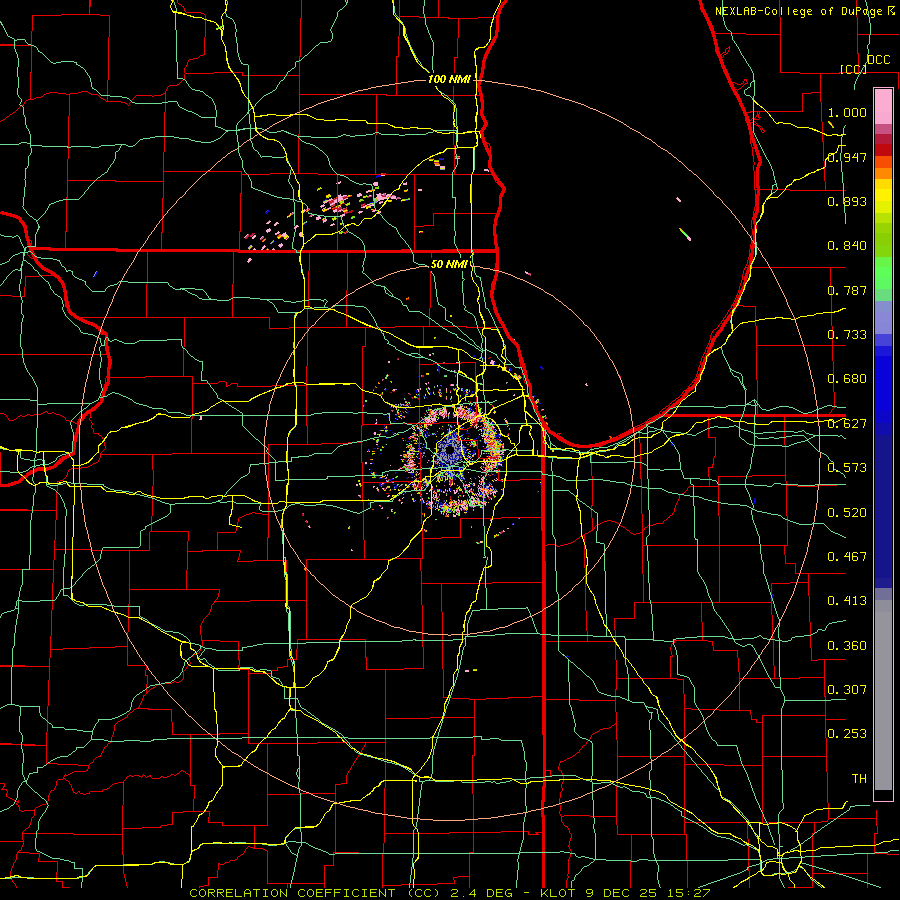Select the 1.000 value on the scale
Image resolution: width=900 pixels, height=900 pixels.
pos(847,112)
